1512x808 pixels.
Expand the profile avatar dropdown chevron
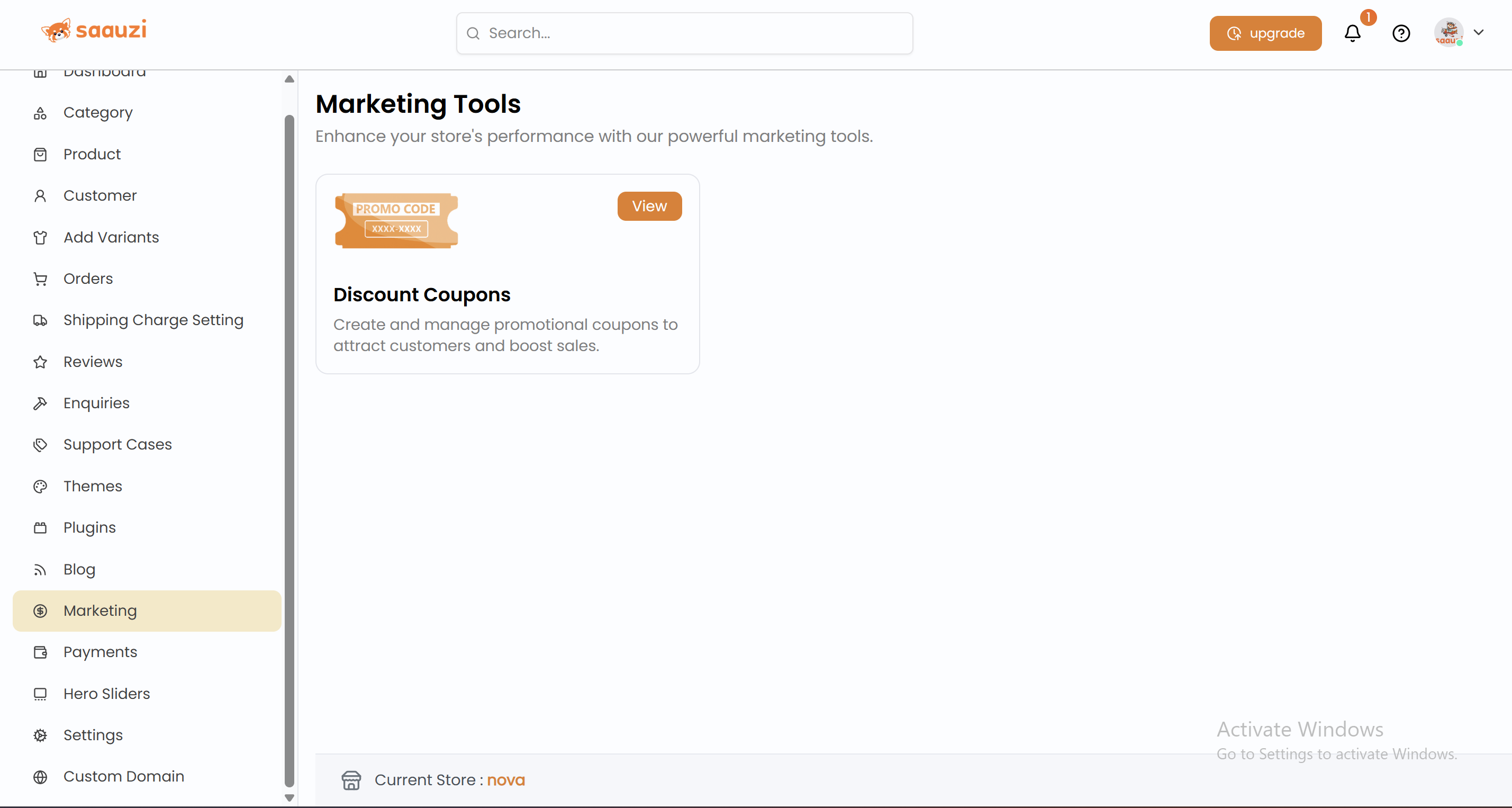tap(1479, 33)
